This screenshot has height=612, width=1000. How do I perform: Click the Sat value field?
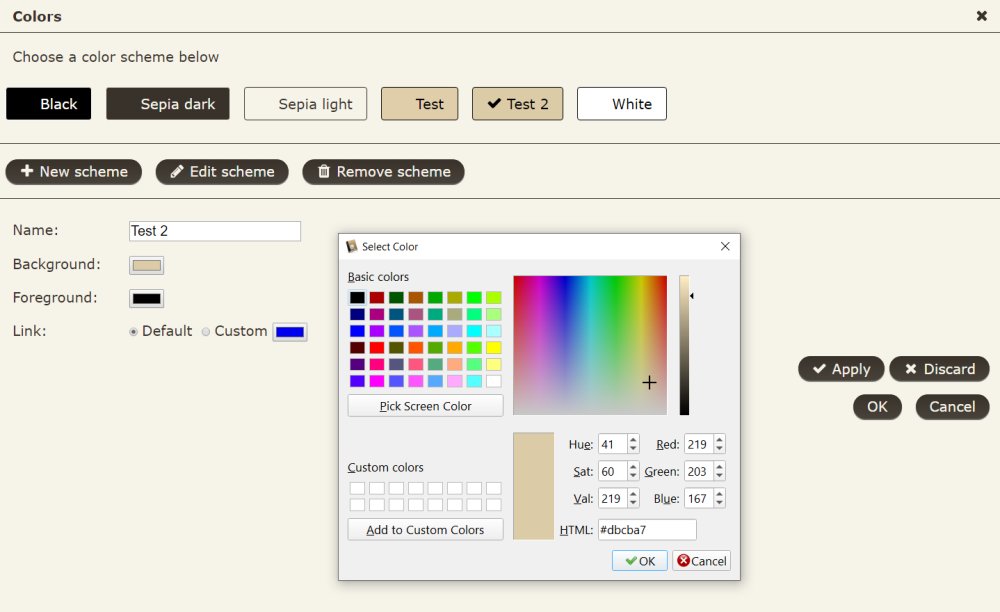612,472
